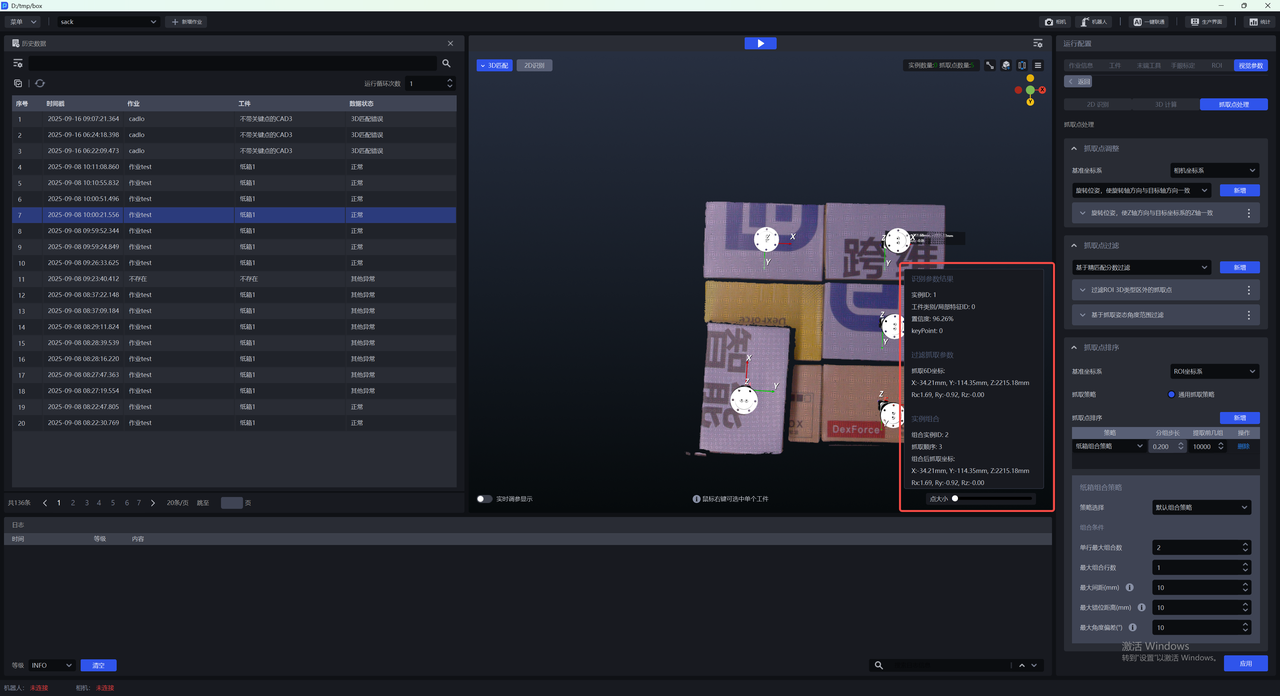Click the 新增作业 button
1280x696 pixels.
[x=186, y=21]
